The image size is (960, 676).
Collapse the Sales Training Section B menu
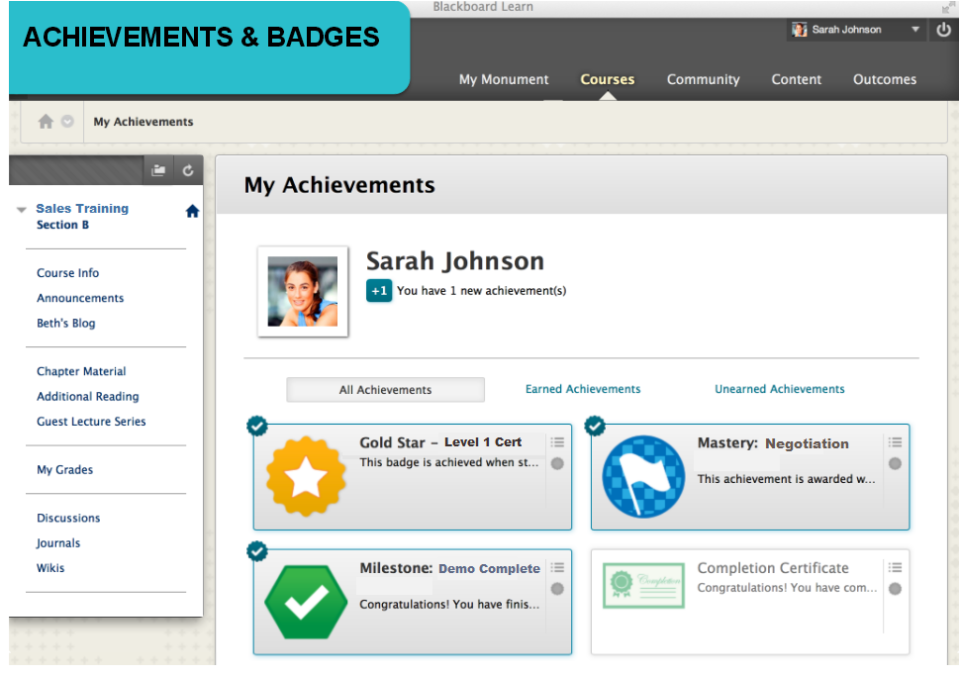[x=20, y=209]
